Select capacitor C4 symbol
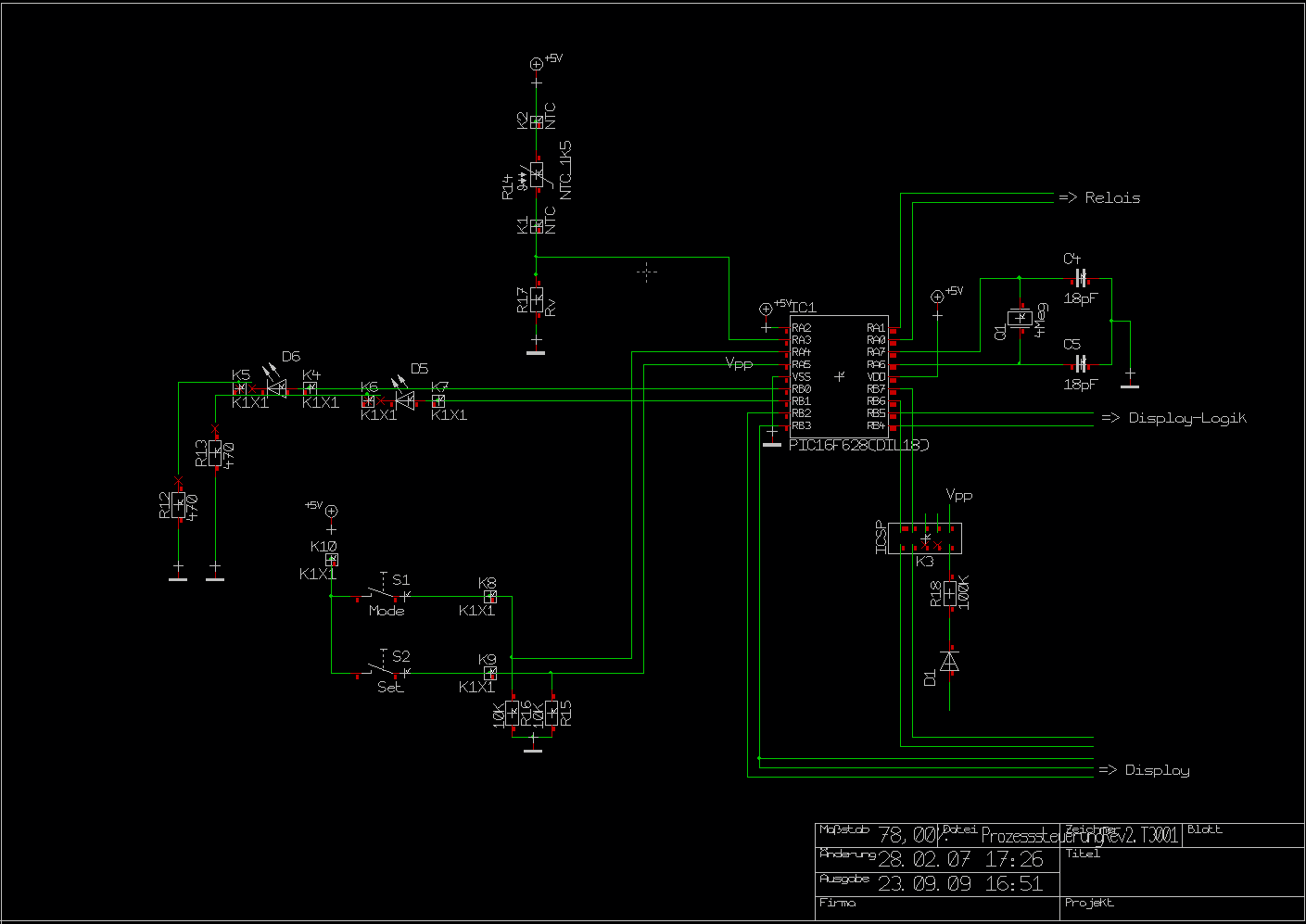This screenshot has width=1306, height=924. coord(1080,278)
